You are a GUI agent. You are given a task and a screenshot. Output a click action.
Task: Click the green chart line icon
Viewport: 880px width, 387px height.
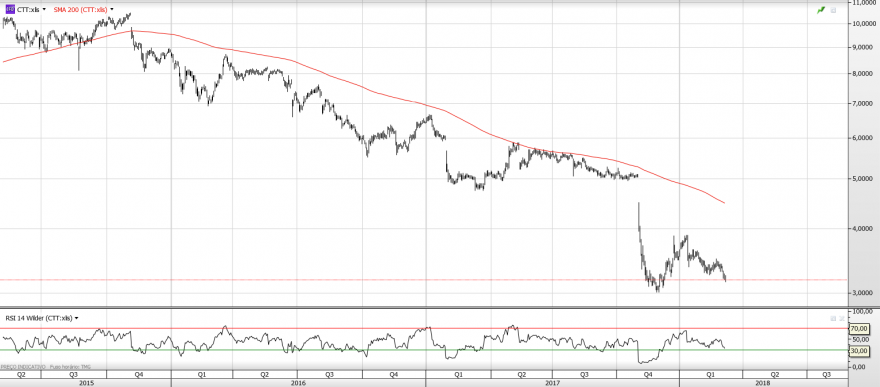(821, 10)
